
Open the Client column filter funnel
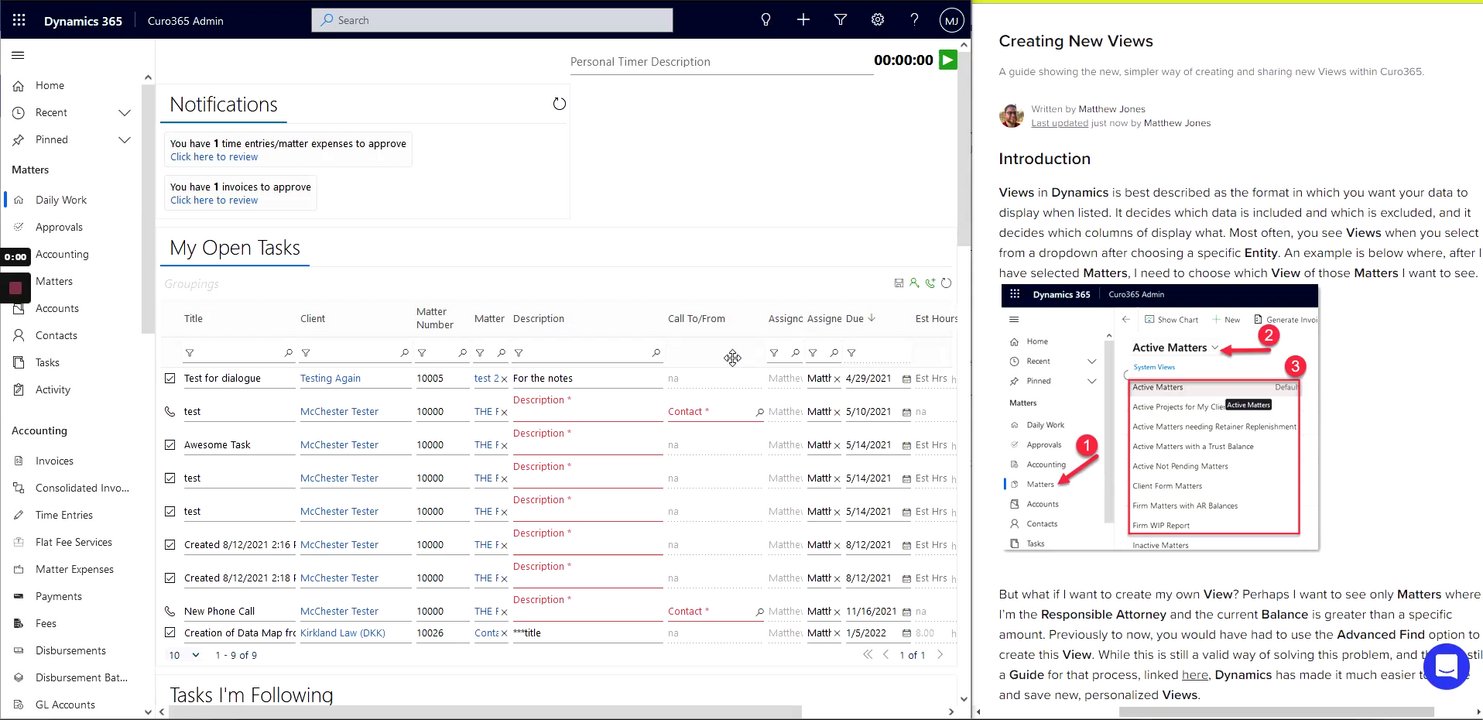pos(306,353)
